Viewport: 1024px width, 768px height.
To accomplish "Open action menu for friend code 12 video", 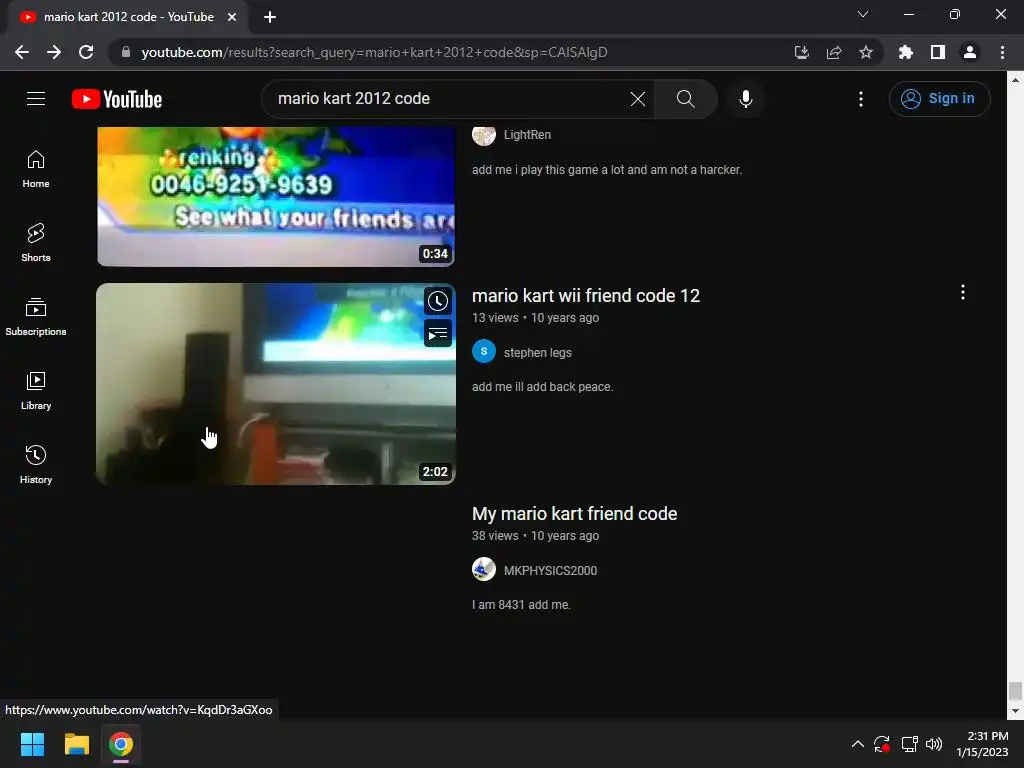I will click(963, 292).
